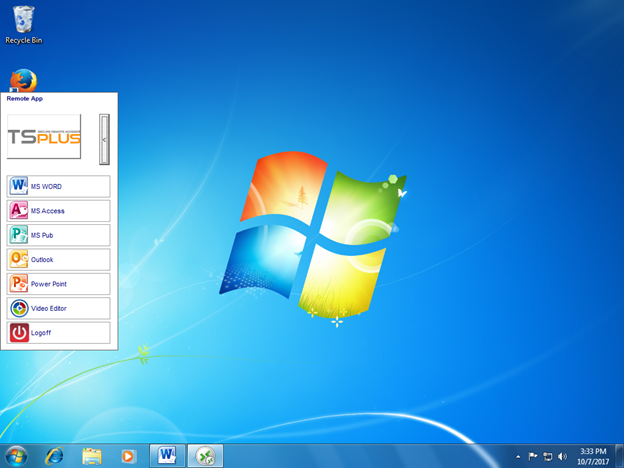Click the Outlook app icon

pyautogui.click(x=19, y=260)
